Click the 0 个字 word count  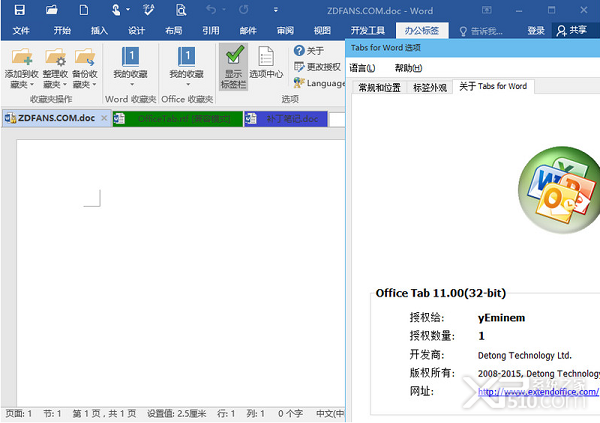click(x=290, y=413)
